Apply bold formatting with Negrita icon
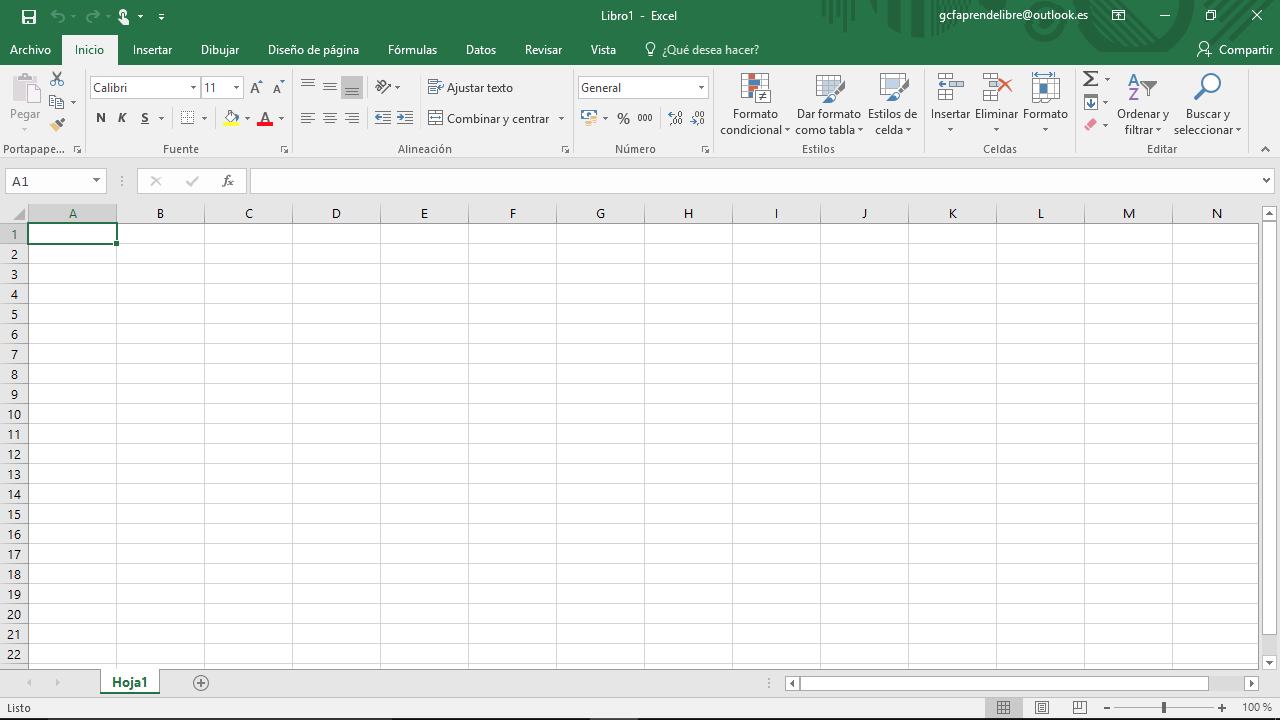1280x720 pixels. point(100,118)
